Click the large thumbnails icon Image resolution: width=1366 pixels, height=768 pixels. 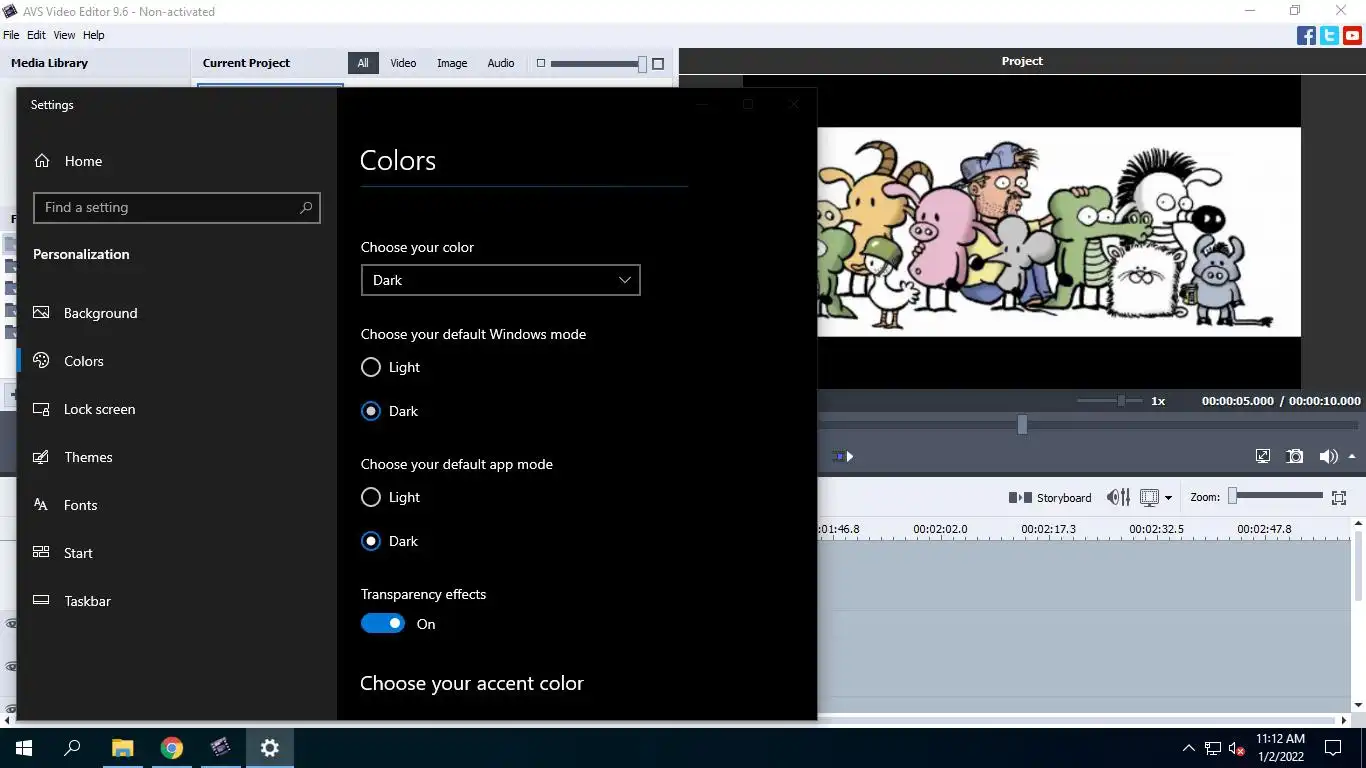(x=658, y=63)
